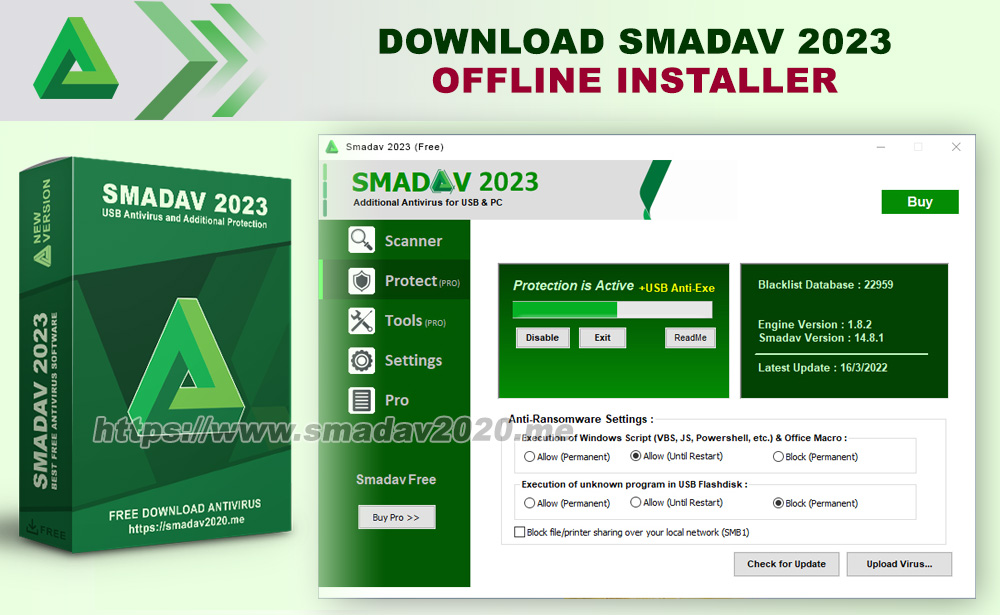Click the +USB Anti-Exe label
This screenshot has height=615, width=1000.
(677, 288)
